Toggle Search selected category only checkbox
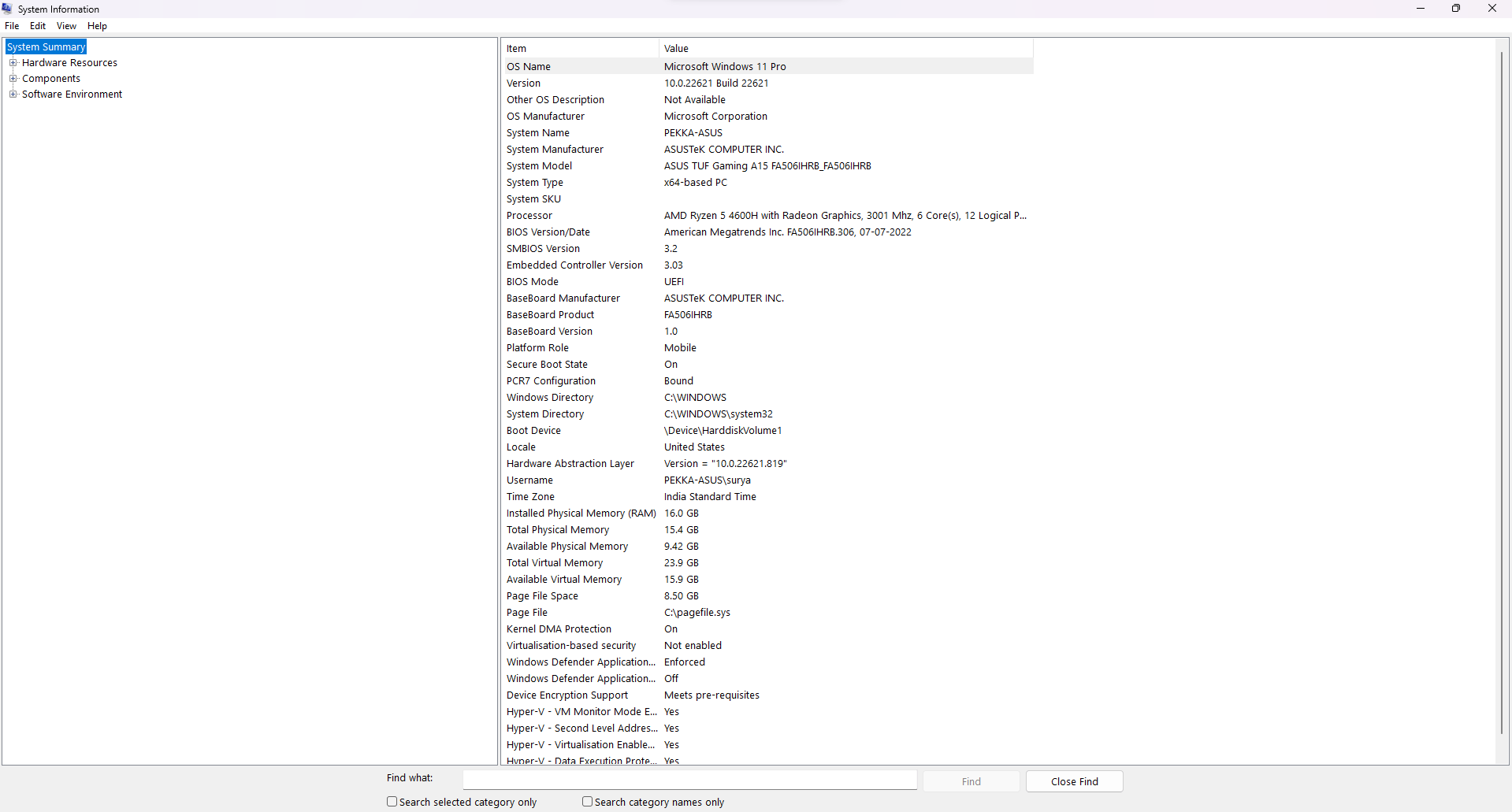Screen dimensions: 1512x812 pyautogui.click(x=392, y=802)
